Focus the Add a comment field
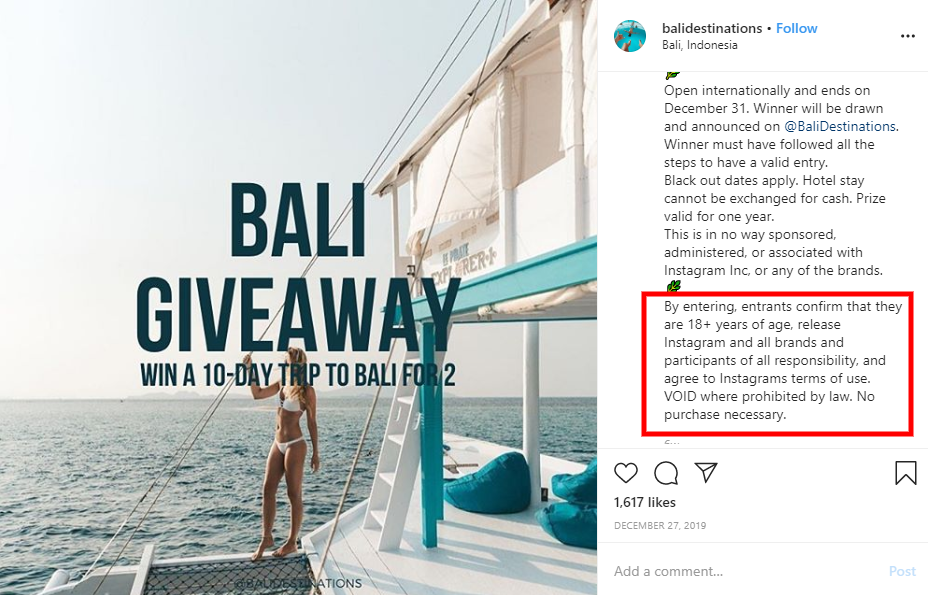928x595 pixels. (x=746, y=571)
